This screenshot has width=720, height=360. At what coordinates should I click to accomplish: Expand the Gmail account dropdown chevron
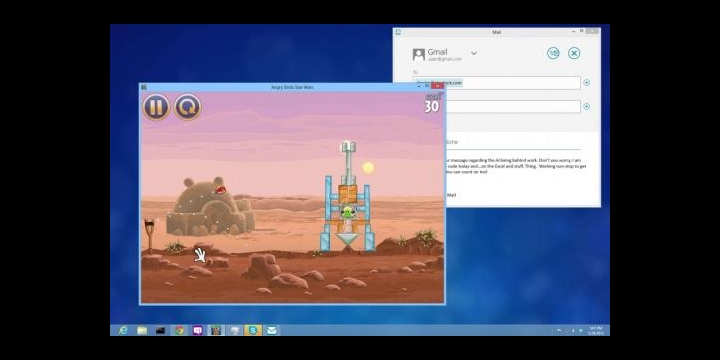(474, 53)
